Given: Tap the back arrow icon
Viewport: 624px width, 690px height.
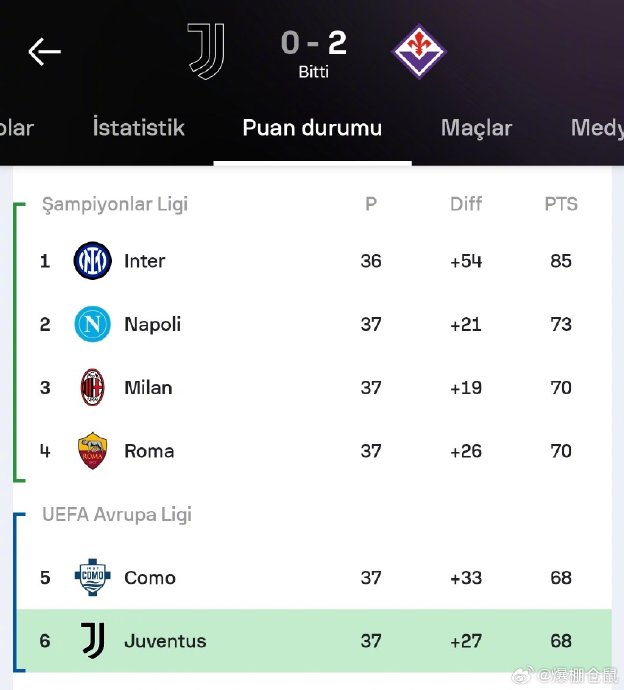Looking at the screenshot, I should 44,51.
